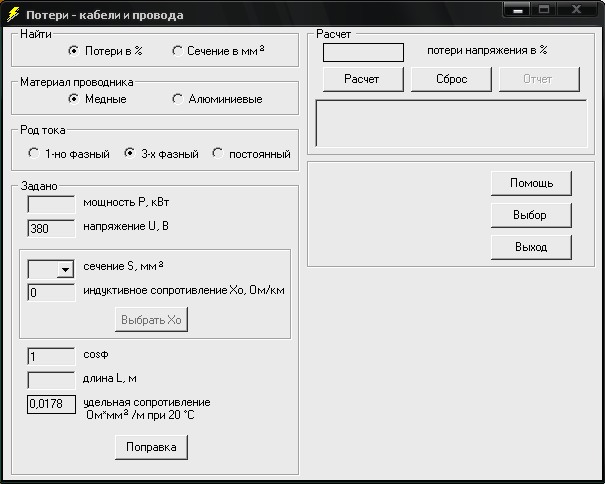Click the "длина L, м" input field
605x484 pixels.
pyautogui.click(x=51, y=380)
